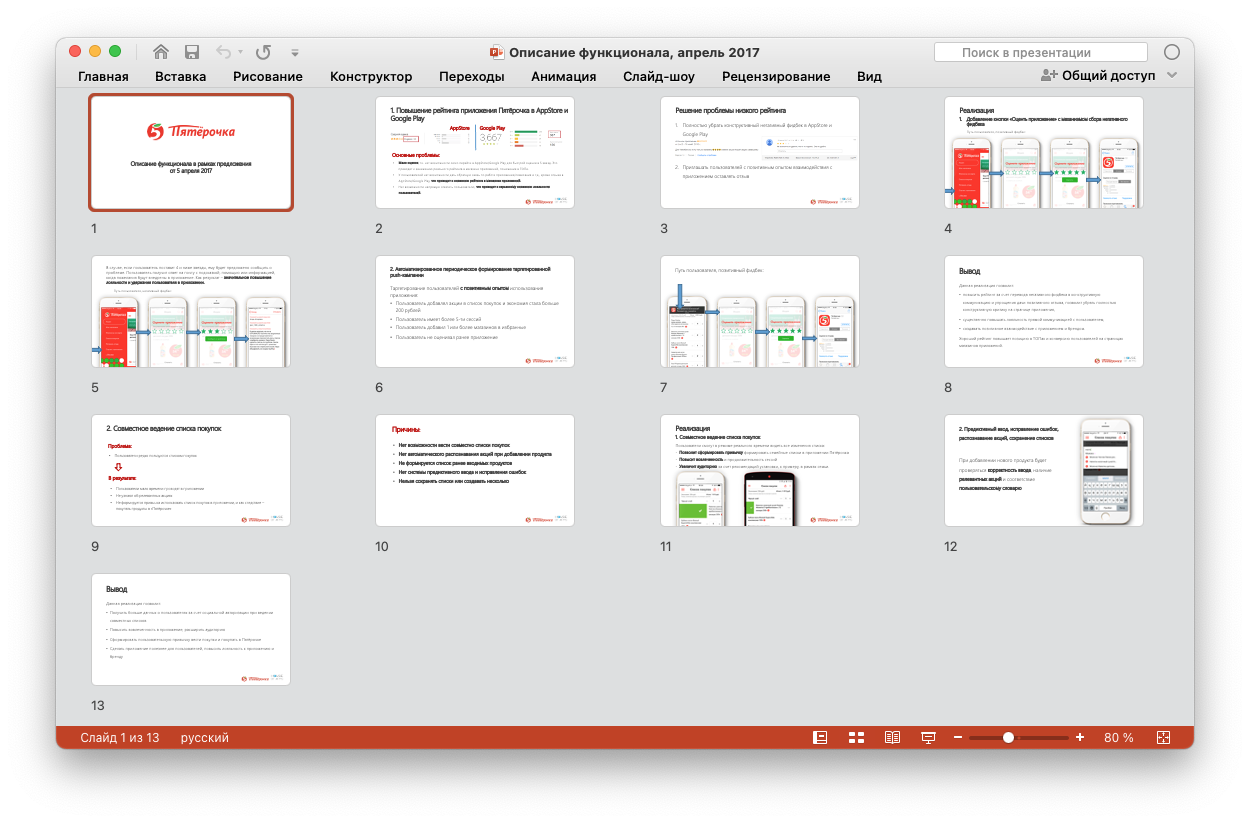Screen dimensions: 1250x823
Task: Select slide 12 thumbnail
Action: [x=1044, y=471]
